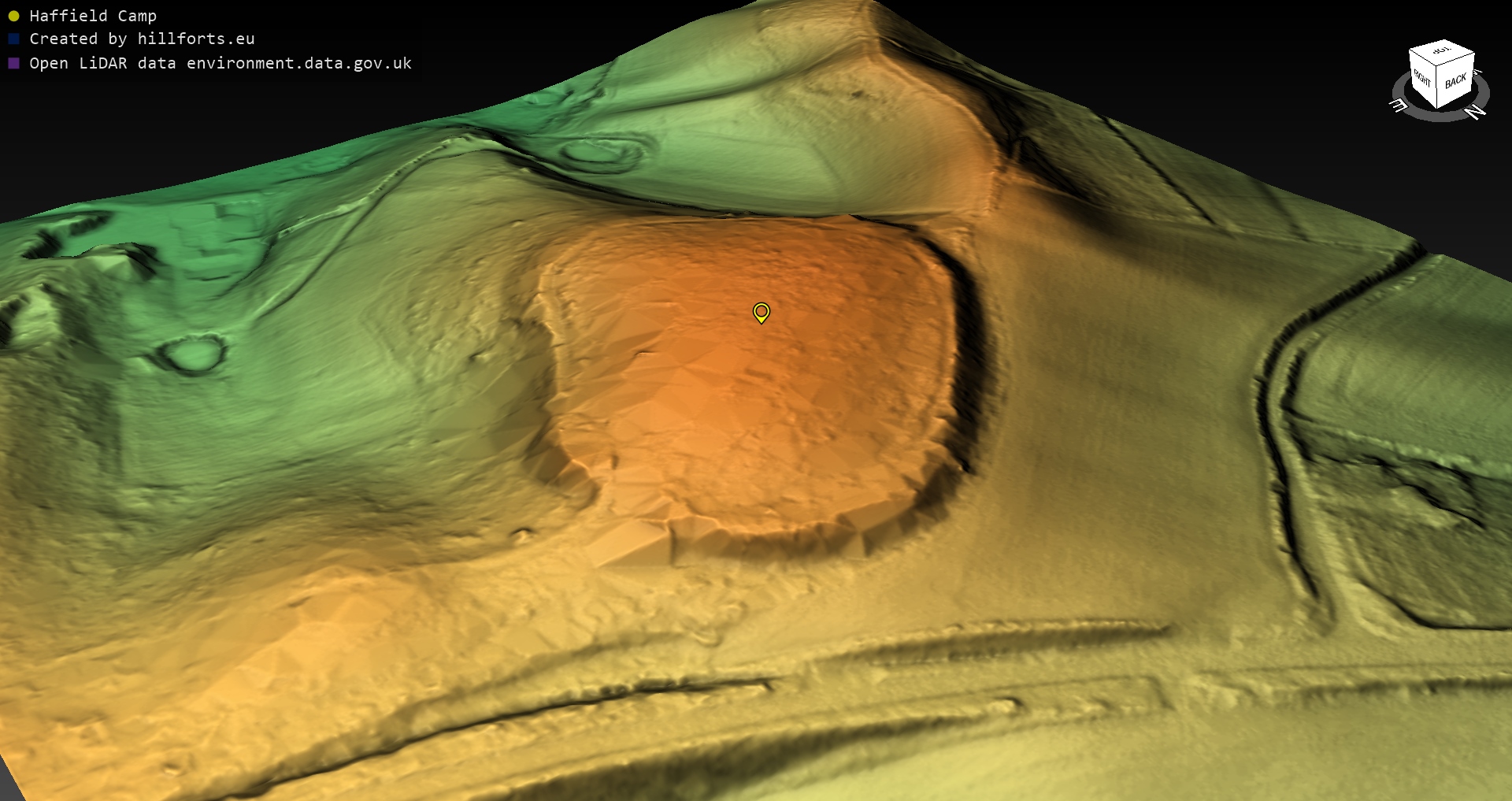This screenshot has width=1512, height=801.
Task: Click the cube edge between RIGHT and BACK
Action: coord(1438,88)
